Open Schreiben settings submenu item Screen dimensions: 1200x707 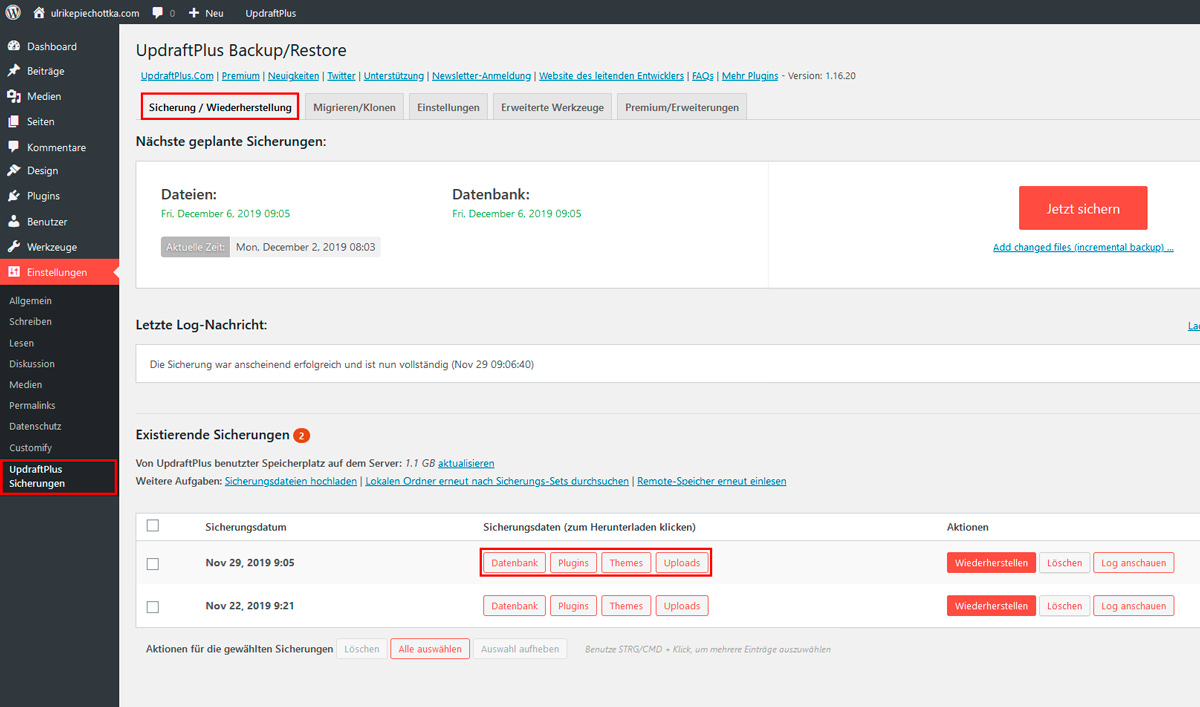31,322
